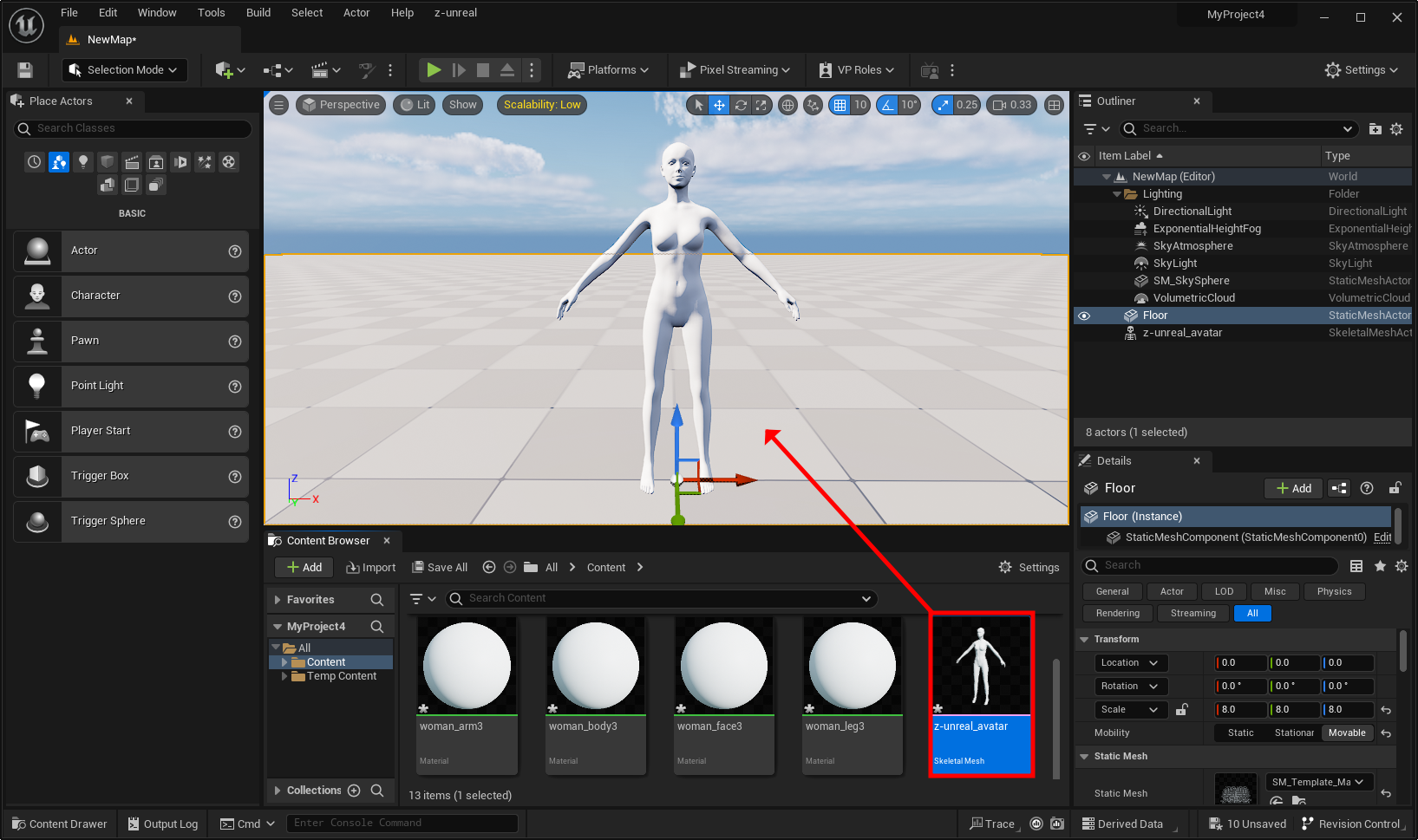
Task: Filter Details by the Physics category
Action: 1334,592
